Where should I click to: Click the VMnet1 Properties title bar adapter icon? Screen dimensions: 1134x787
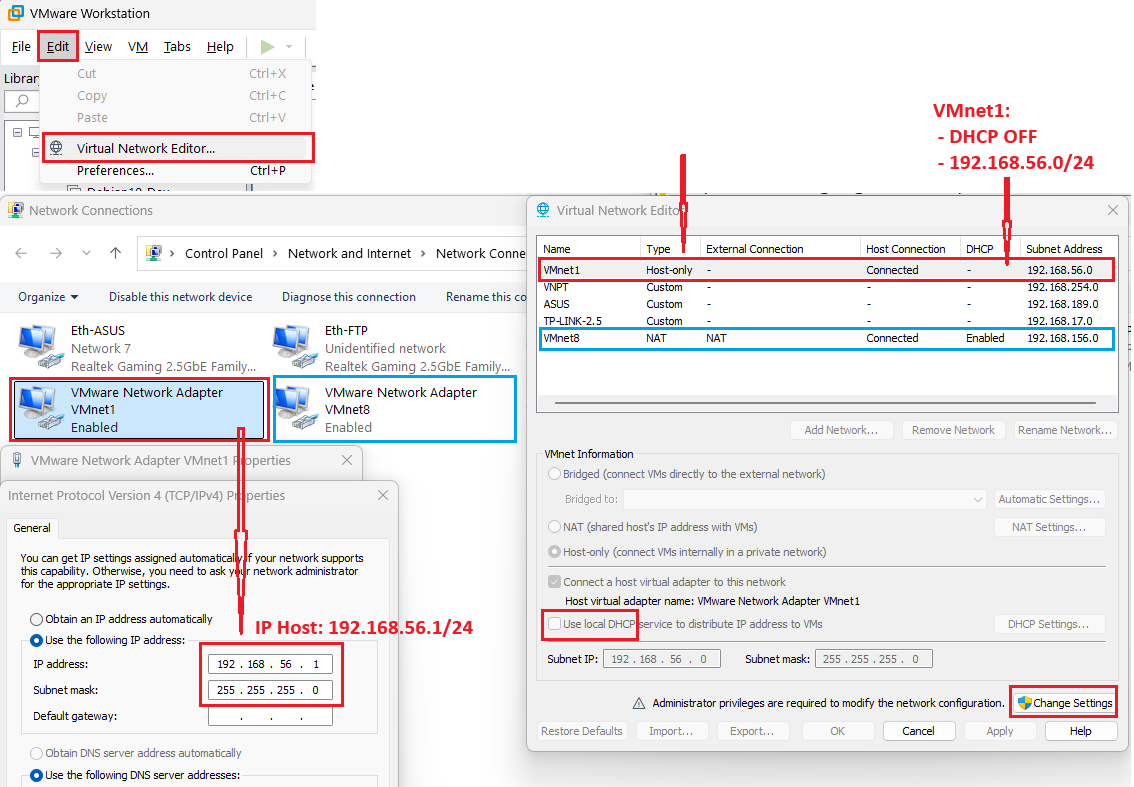17,460
